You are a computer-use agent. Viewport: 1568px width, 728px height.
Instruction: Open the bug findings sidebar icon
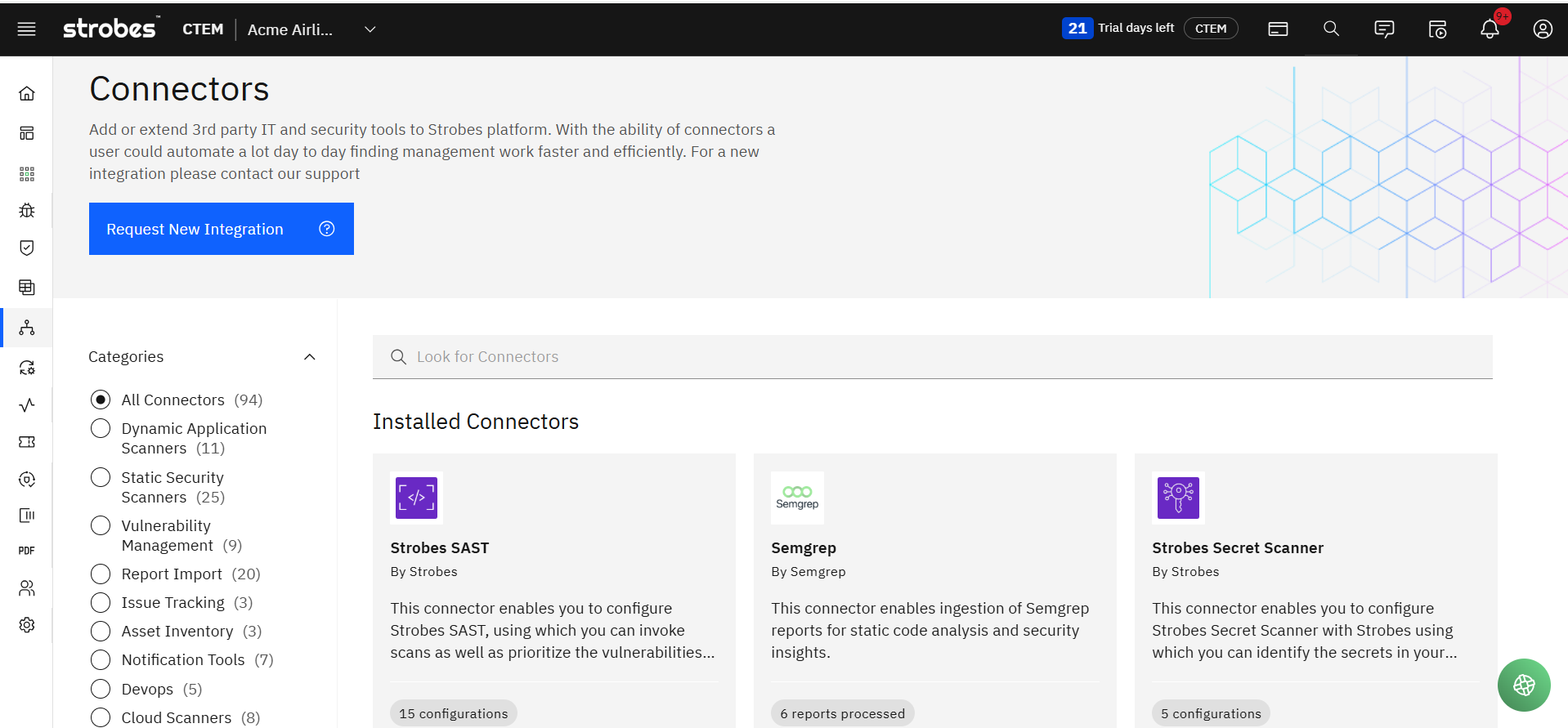(27, 211)
